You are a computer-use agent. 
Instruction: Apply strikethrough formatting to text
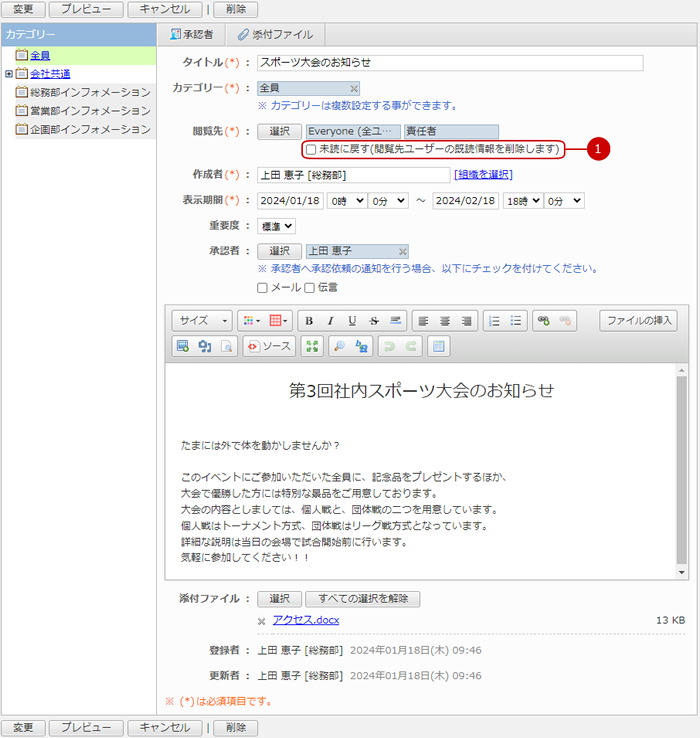tap(373, 321)
